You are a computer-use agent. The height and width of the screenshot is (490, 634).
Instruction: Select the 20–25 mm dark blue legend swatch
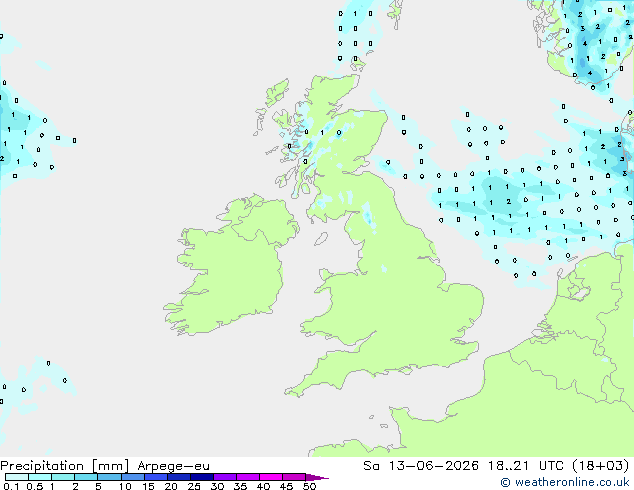pyautogui.click(x=178, y=477)
